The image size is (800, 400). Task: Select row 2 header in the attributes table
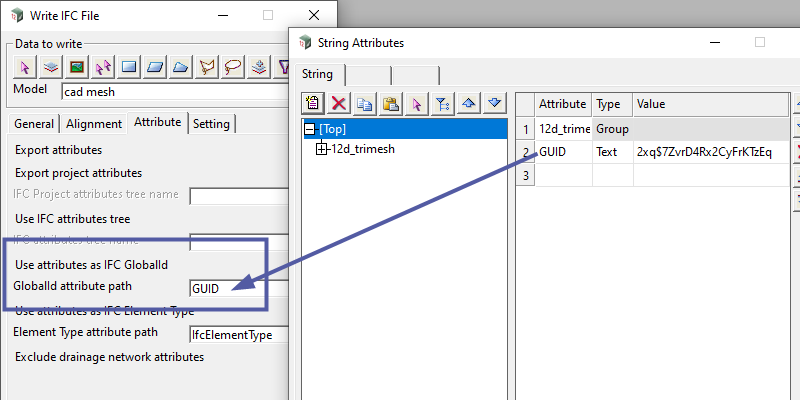point(526,152)
